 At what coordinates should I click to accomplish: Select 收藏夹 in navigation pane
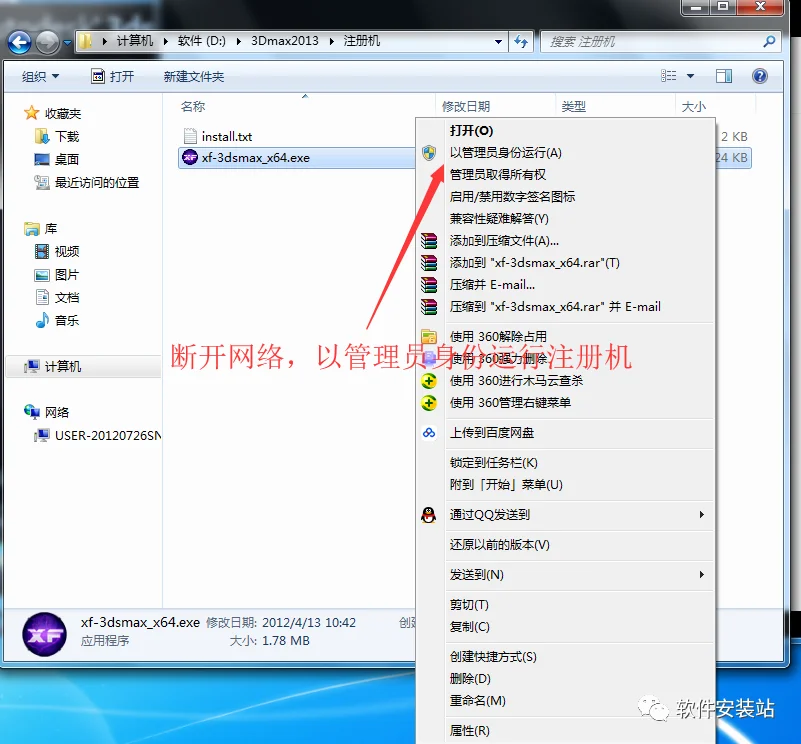[x=53, y=113]
